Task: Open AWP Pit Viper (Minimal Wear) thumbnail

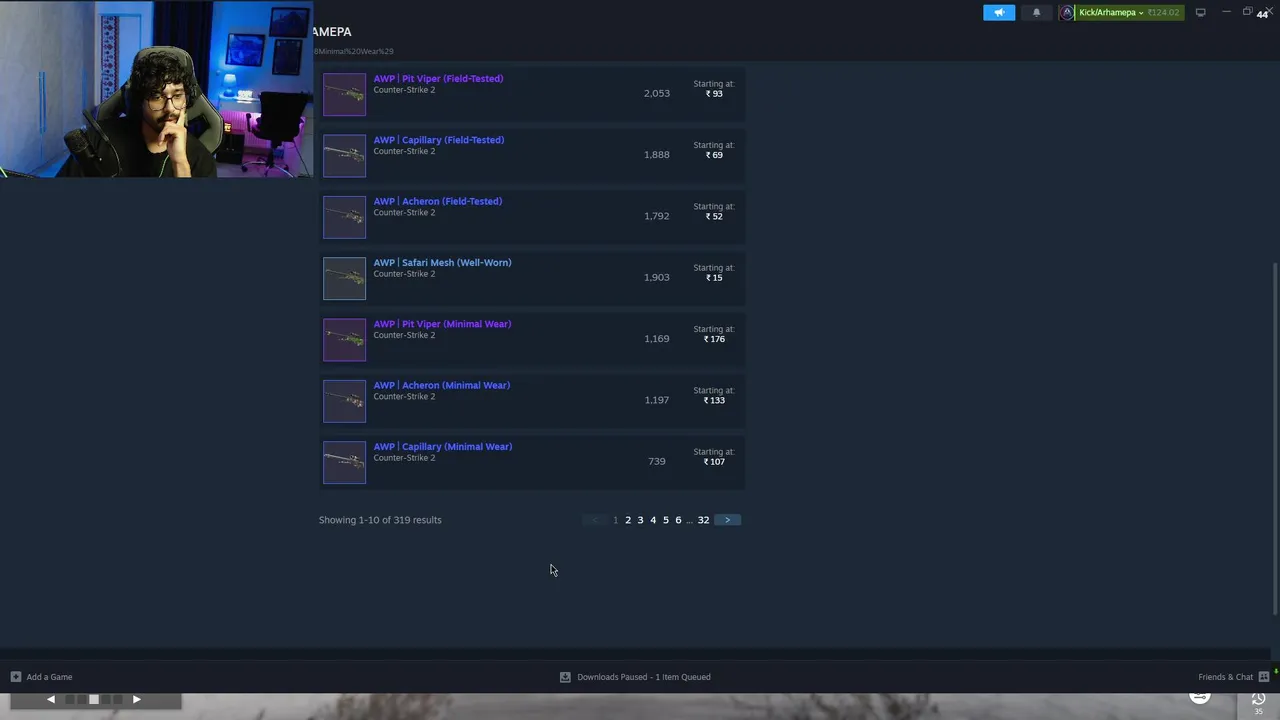Action: tap(344, 339)
